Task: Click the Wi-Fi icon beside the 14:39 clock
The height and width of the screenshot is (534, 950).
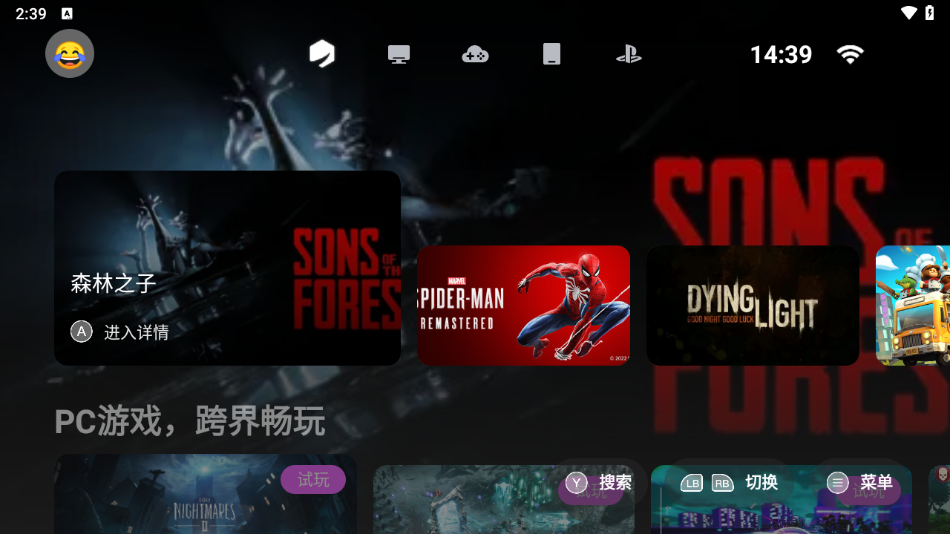Action: [850, 54]
